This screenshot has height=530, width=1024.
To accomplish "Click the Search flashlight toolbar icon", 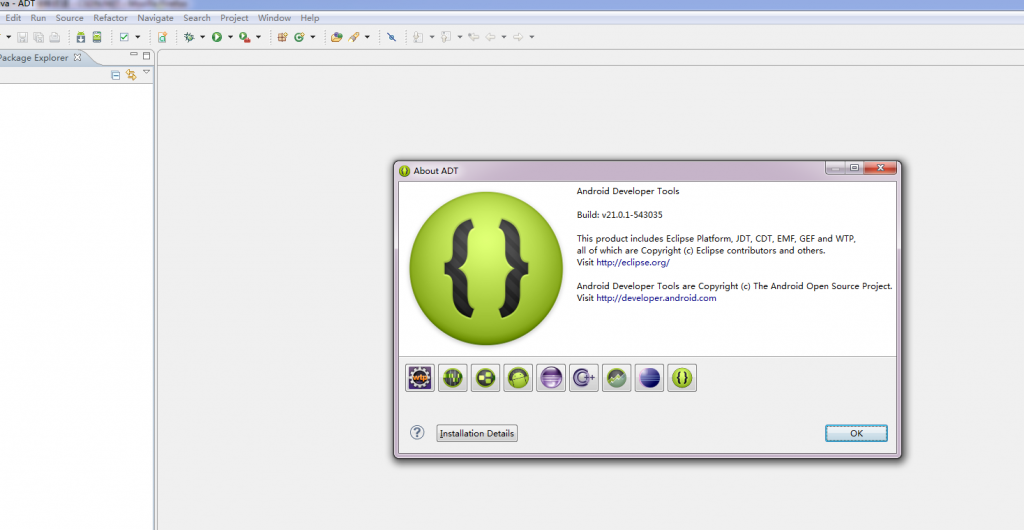I will click(x=354, y=37).
